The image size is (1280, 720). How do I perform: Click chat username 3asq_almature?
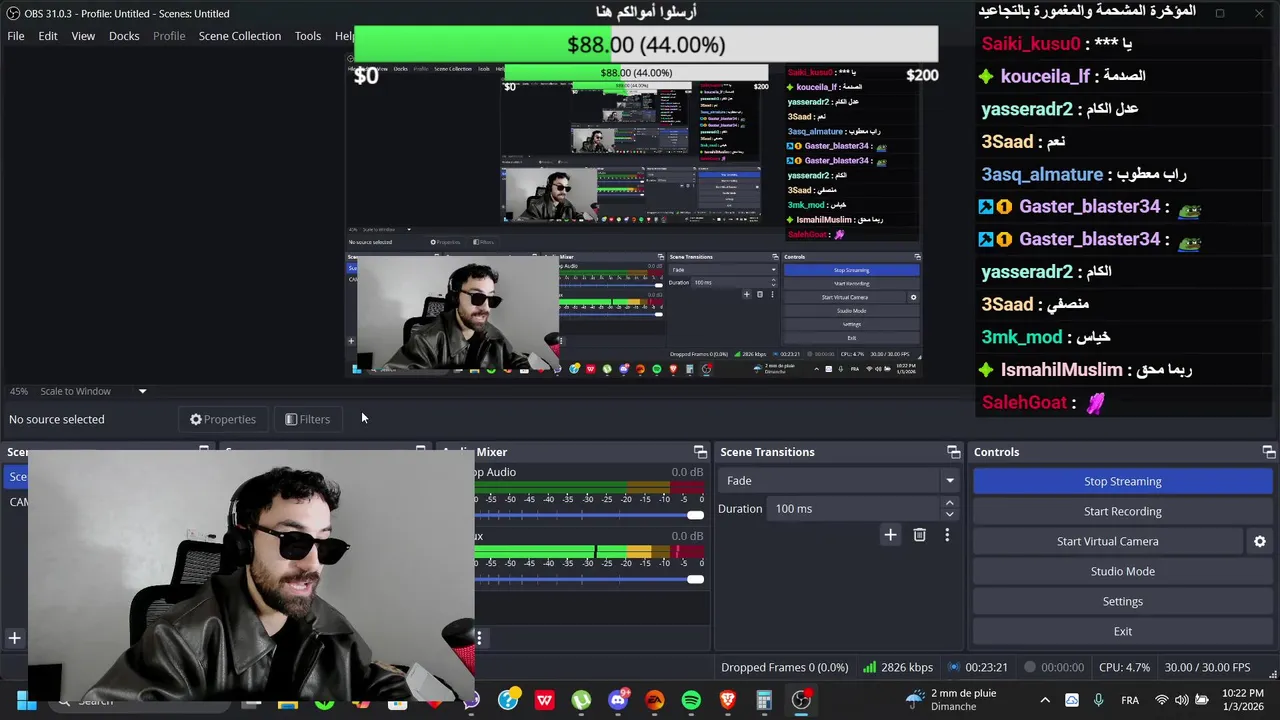point(1042,174)
